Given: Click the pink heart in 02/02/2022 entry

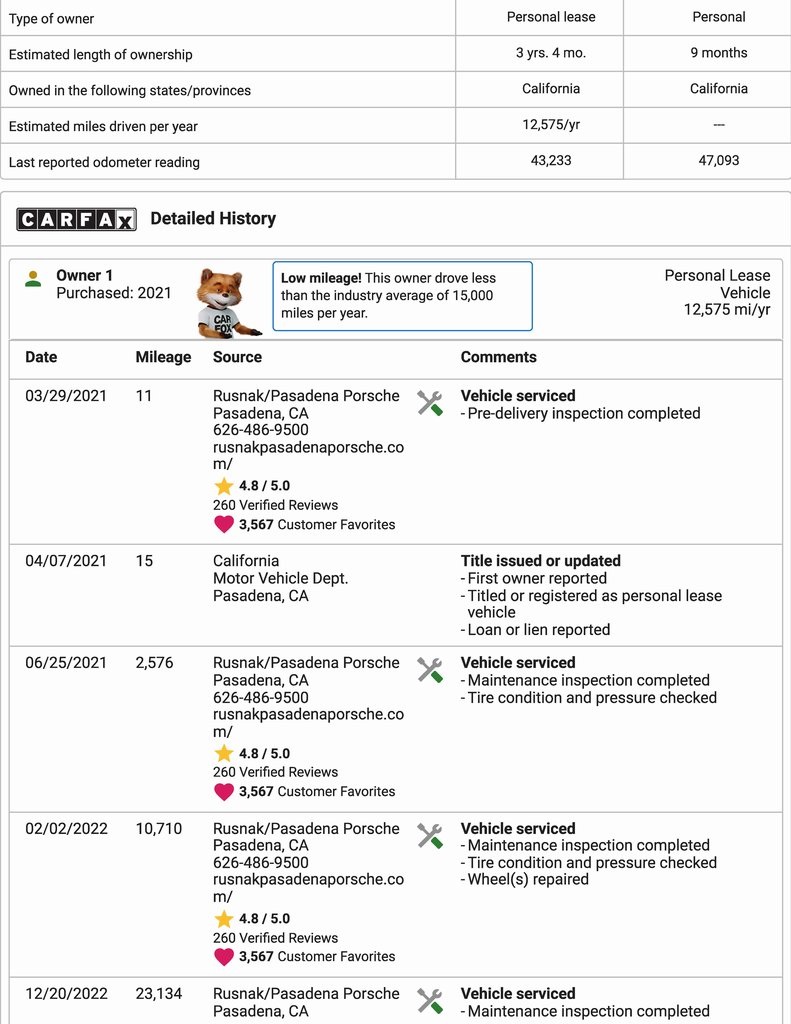Looking at the screenshot, I should (224, 956).
